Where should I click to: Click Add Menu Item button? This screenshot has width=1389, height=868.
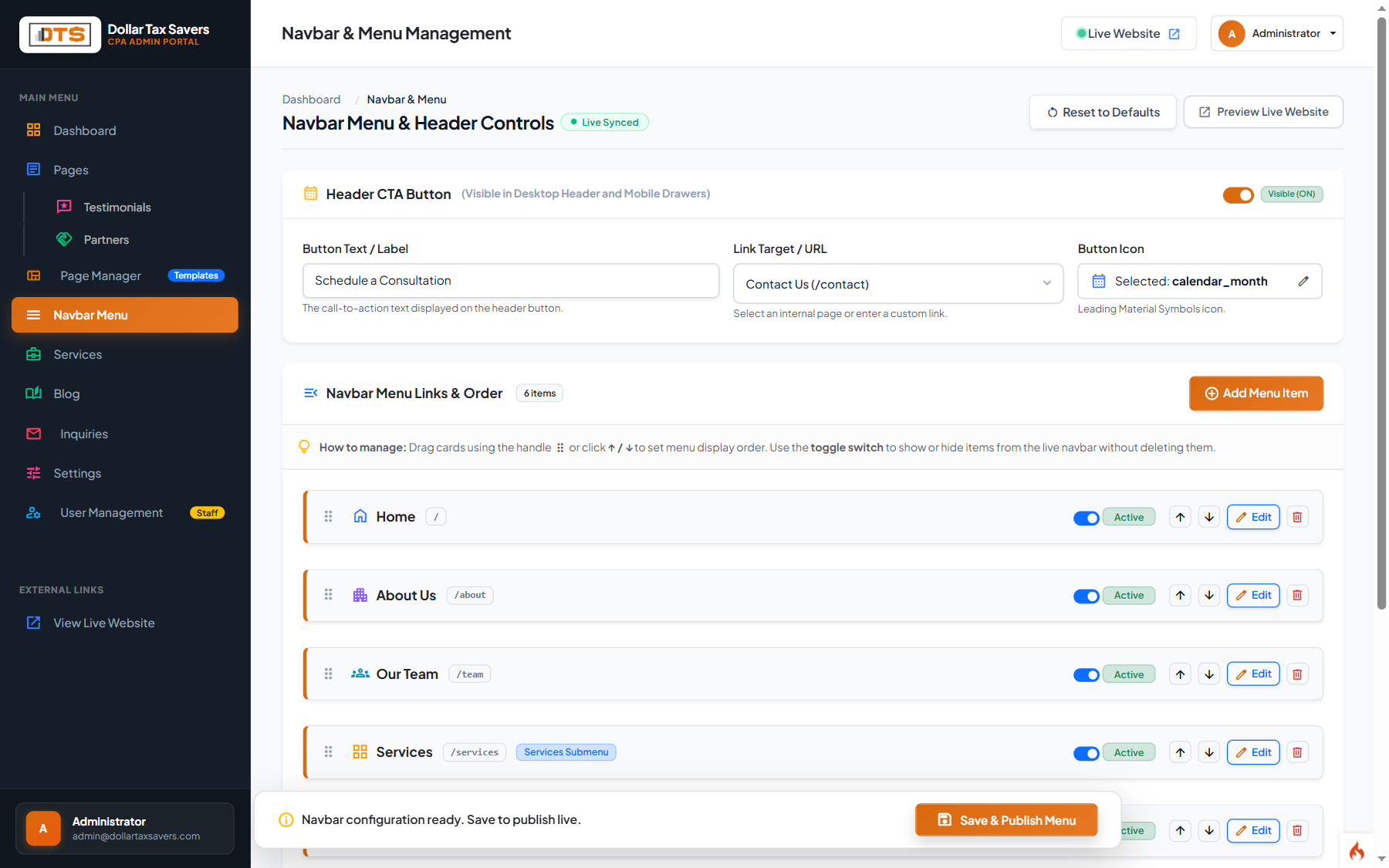[x=1256, y=393]
